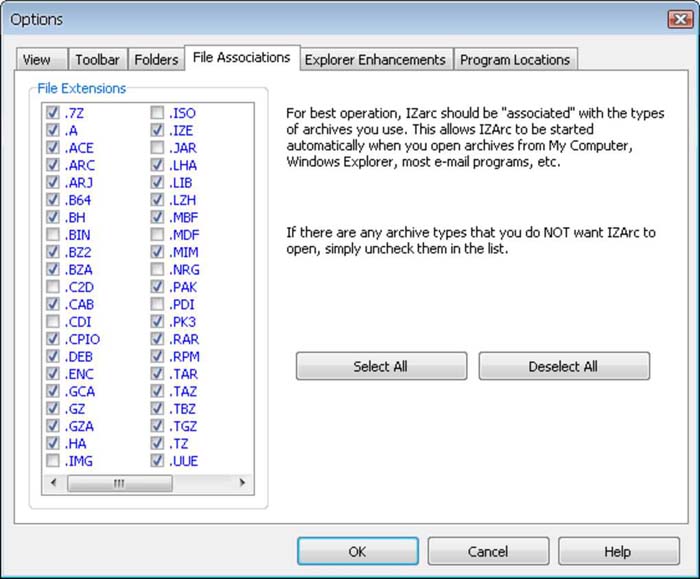The height and width of the screenshot is (579, 700).
Task: Check the .ISO extension box
Action: (x=157, y=112)
